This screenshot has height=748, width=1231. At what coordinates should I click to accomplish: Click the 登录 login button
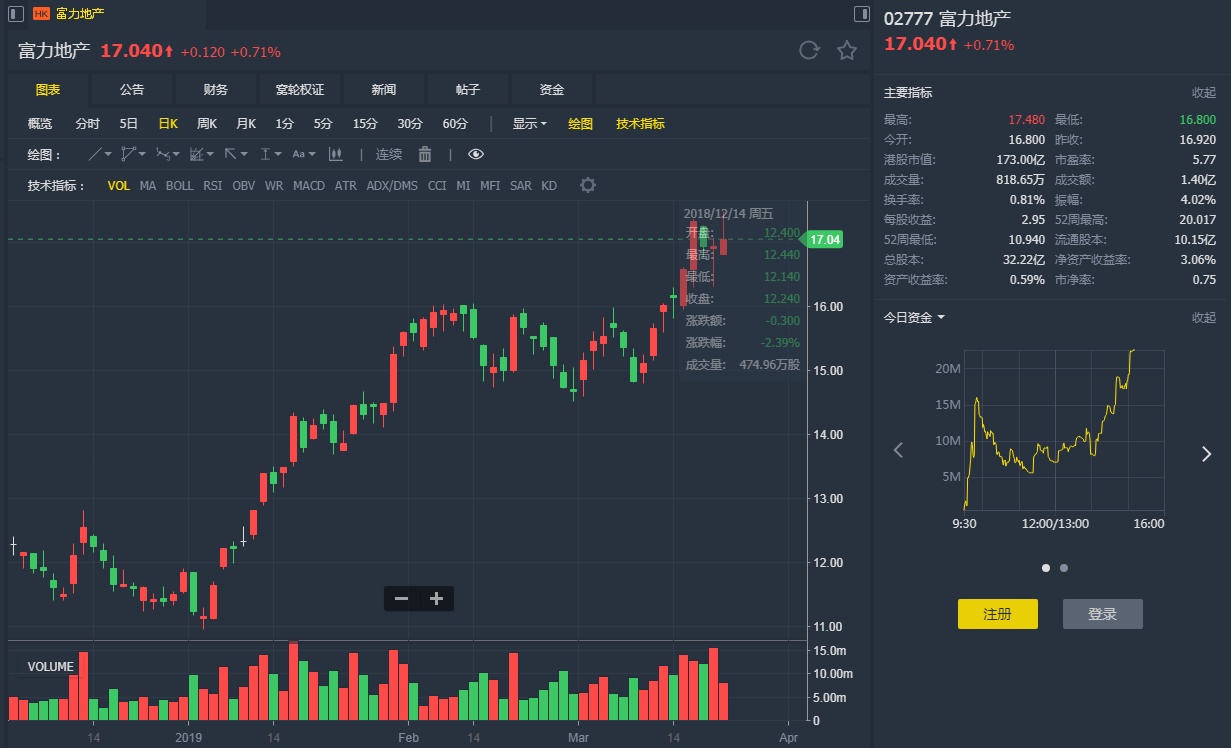[x=1102, y=614]
